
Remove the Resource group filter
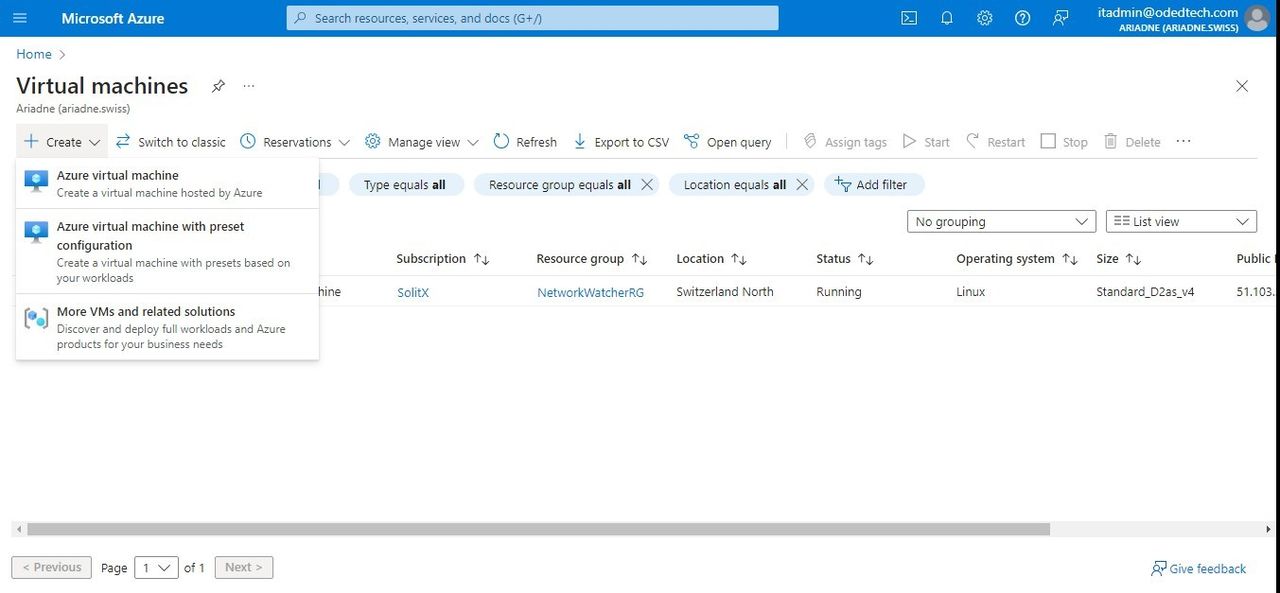tap(647, 185)
